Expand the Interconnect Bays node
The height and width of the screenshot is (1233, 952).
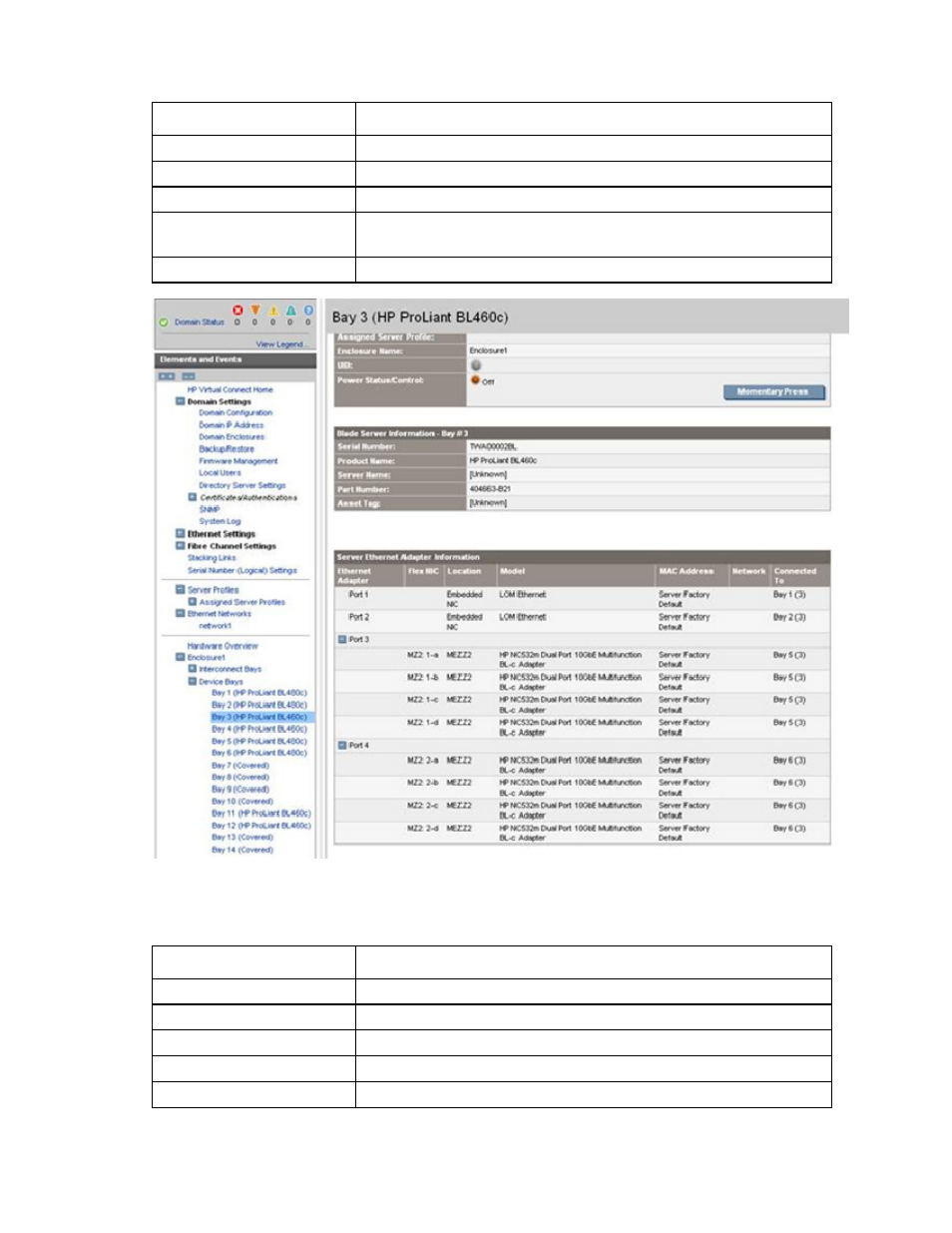click(x=193, y=669)
